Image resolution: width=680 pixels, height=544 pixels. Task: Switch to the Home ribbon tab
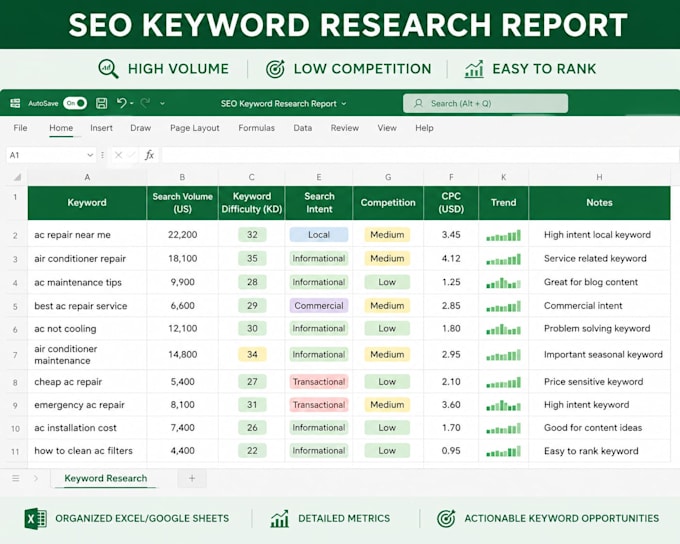(61, 128)
